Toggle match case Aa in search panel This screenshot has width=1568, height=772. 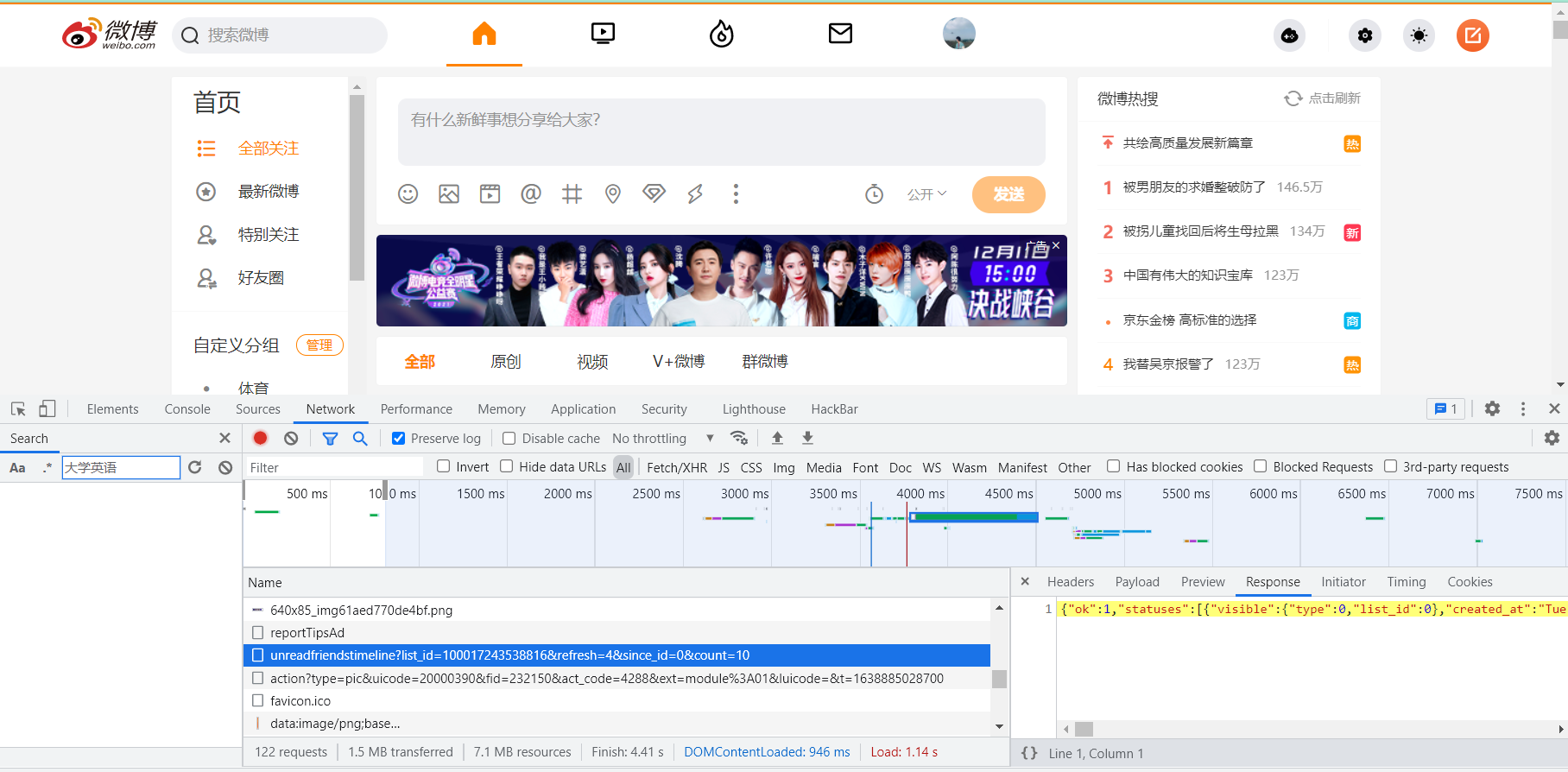pos(17,467)
